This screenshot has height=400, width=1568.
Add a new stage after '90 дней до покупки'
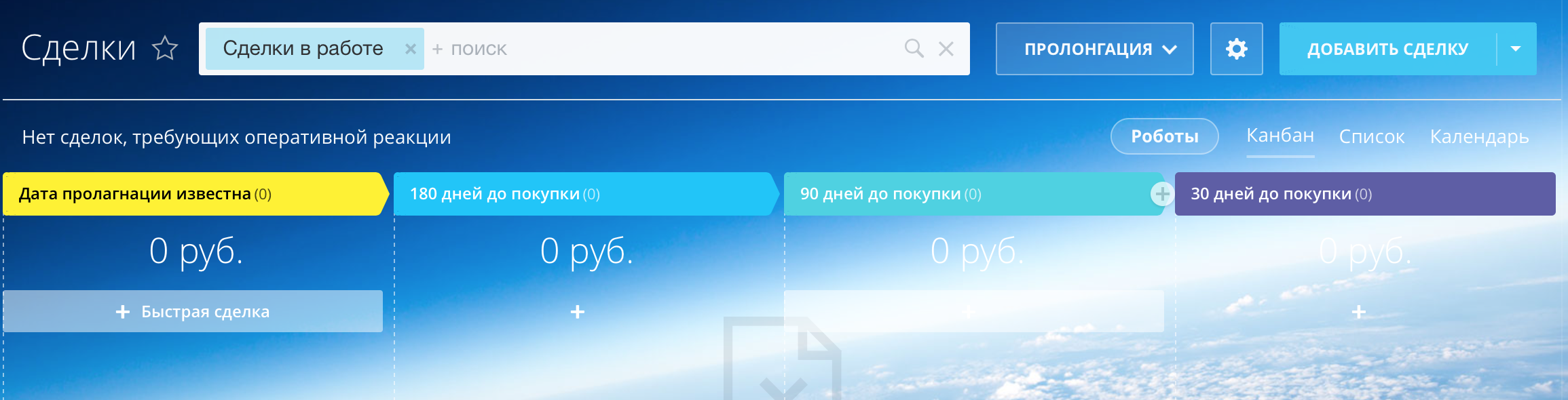(x=1162, y=194)
